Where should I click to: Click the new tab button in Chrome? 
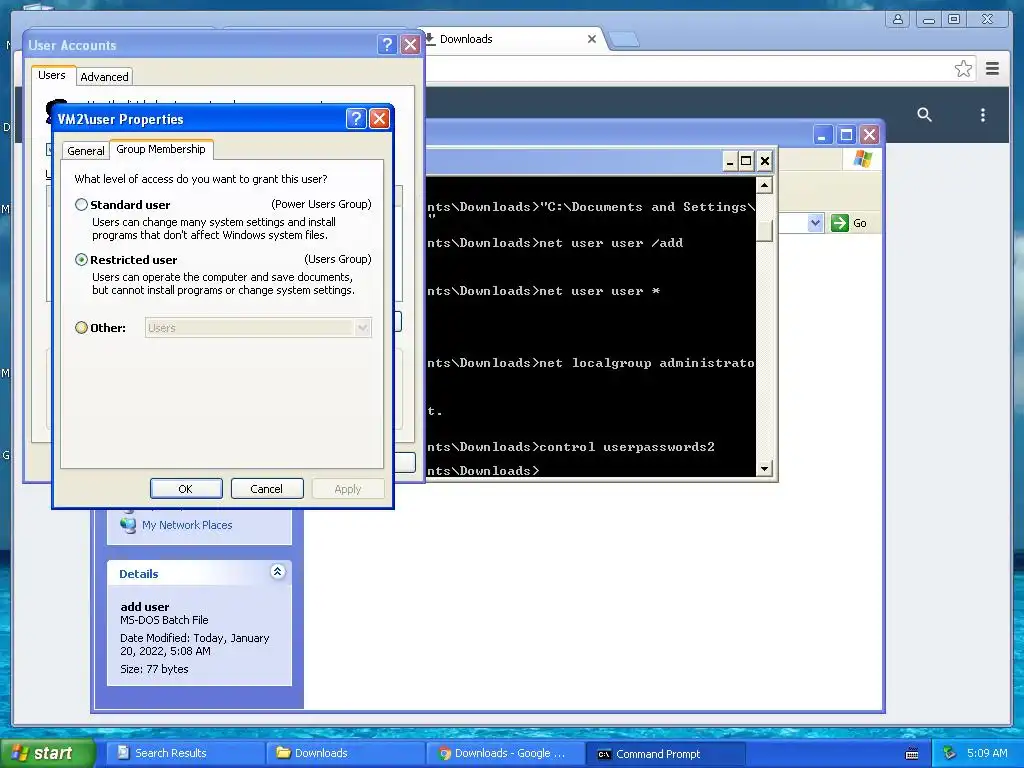click(624, 39)
